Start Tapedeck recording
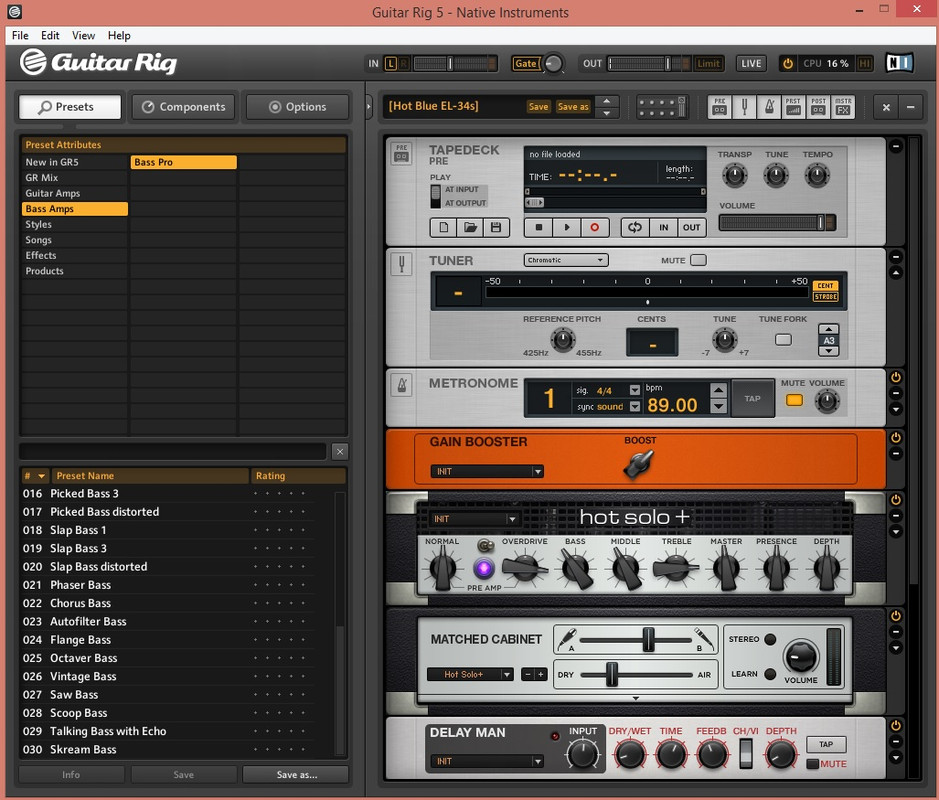 [595, 228]
